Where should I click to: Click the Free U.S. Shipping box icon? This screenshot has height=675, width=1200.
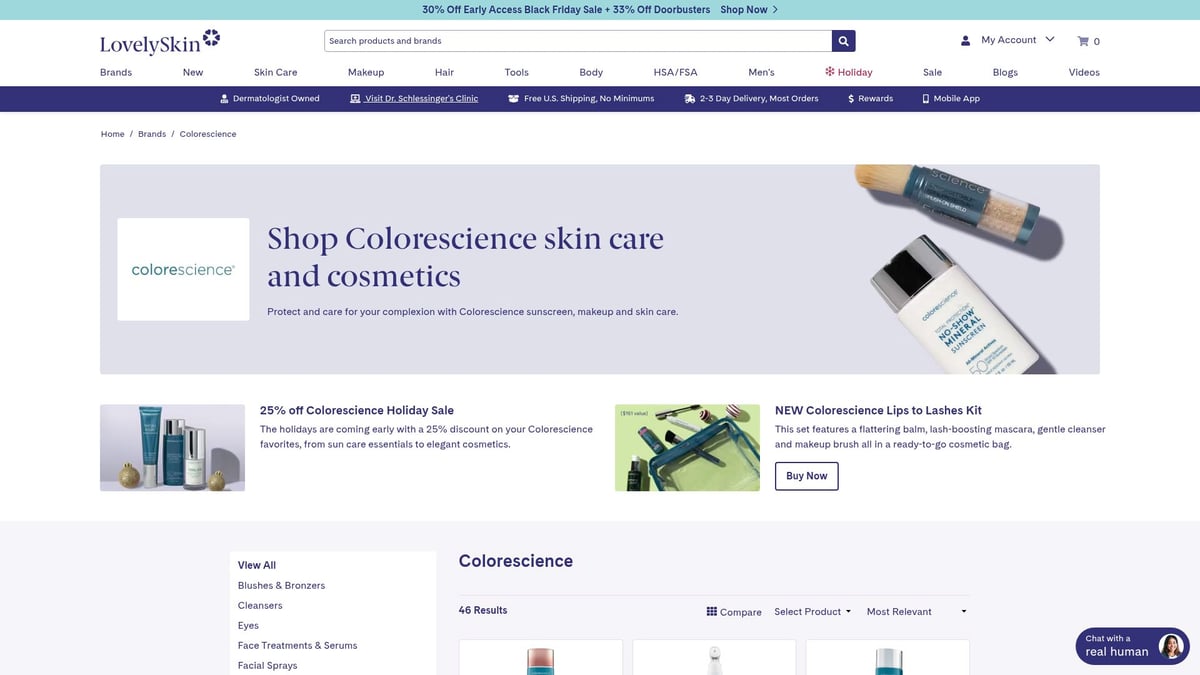513,99
